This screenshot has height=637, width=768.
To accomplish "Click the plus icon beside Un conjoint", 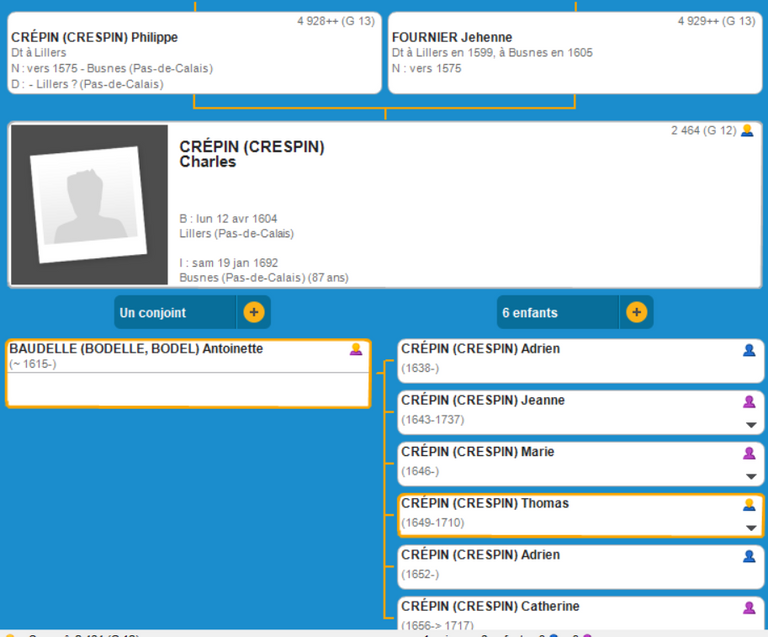I will 254,312.
